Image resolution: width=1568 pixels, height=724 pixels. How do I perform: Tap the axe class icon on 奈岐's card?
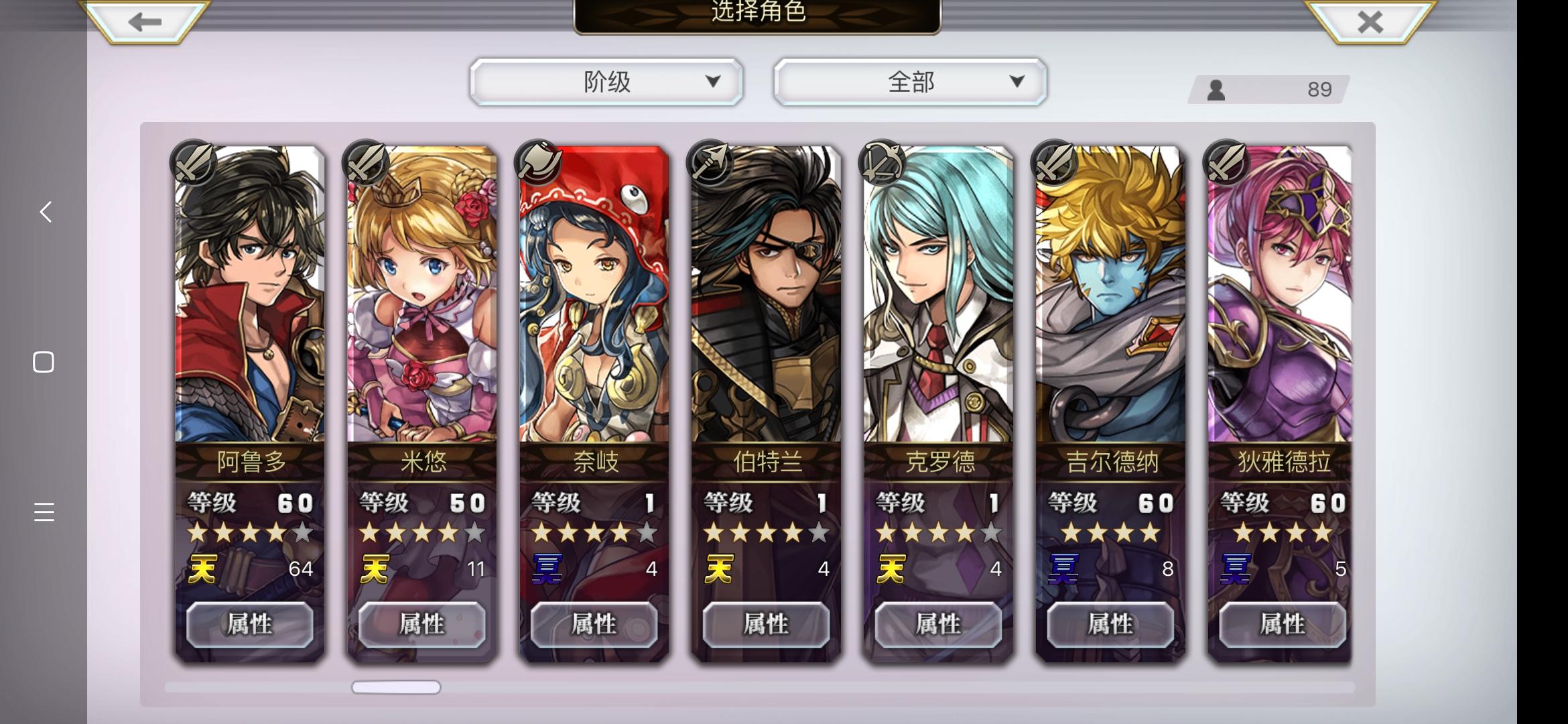(538, 163)
